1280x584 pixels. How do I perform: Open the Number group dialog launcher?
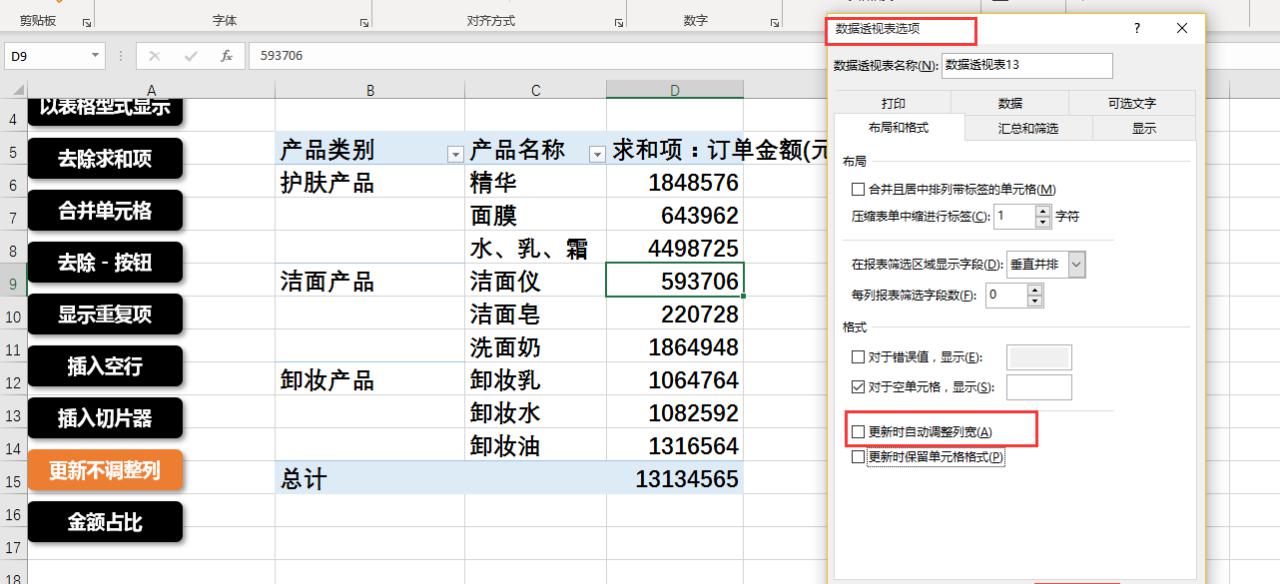(x=775, y=22)
